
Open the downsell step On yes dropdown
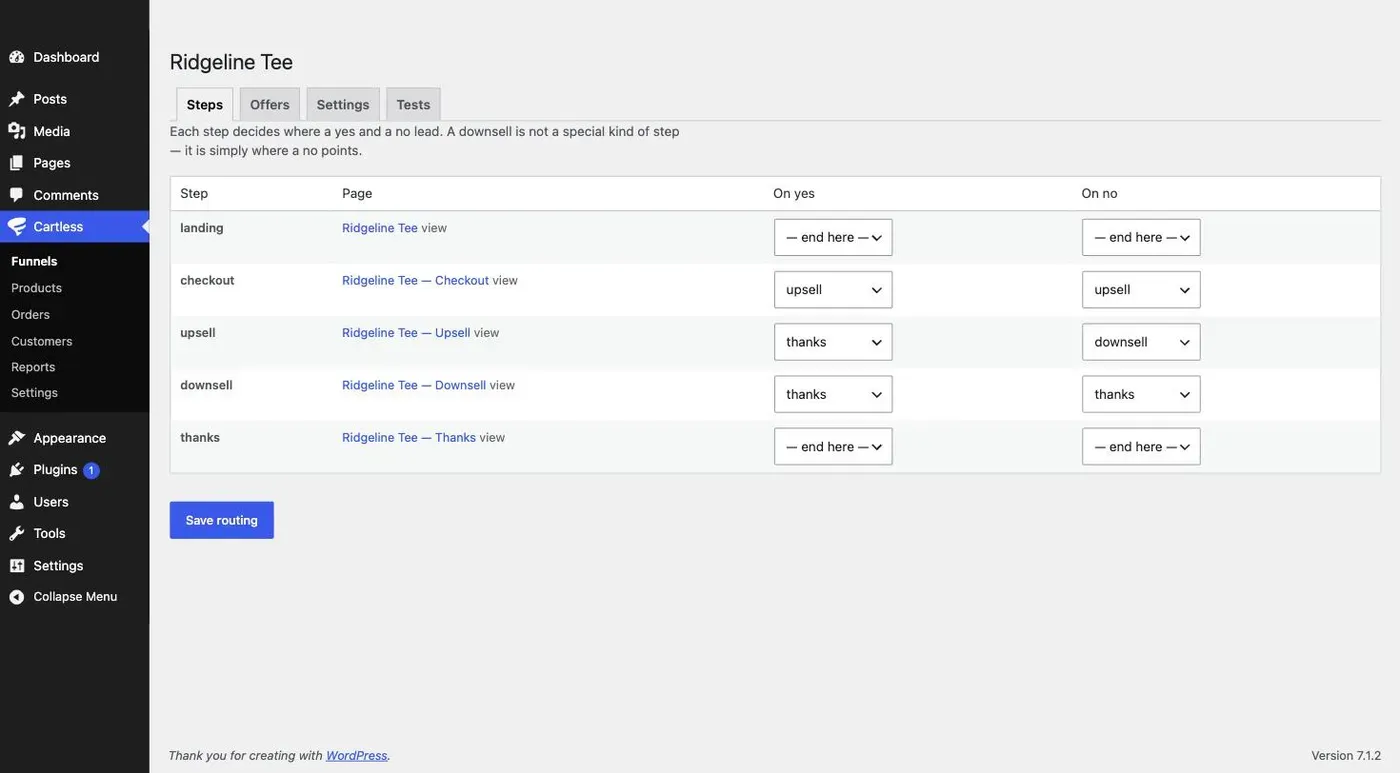point(833,394)
